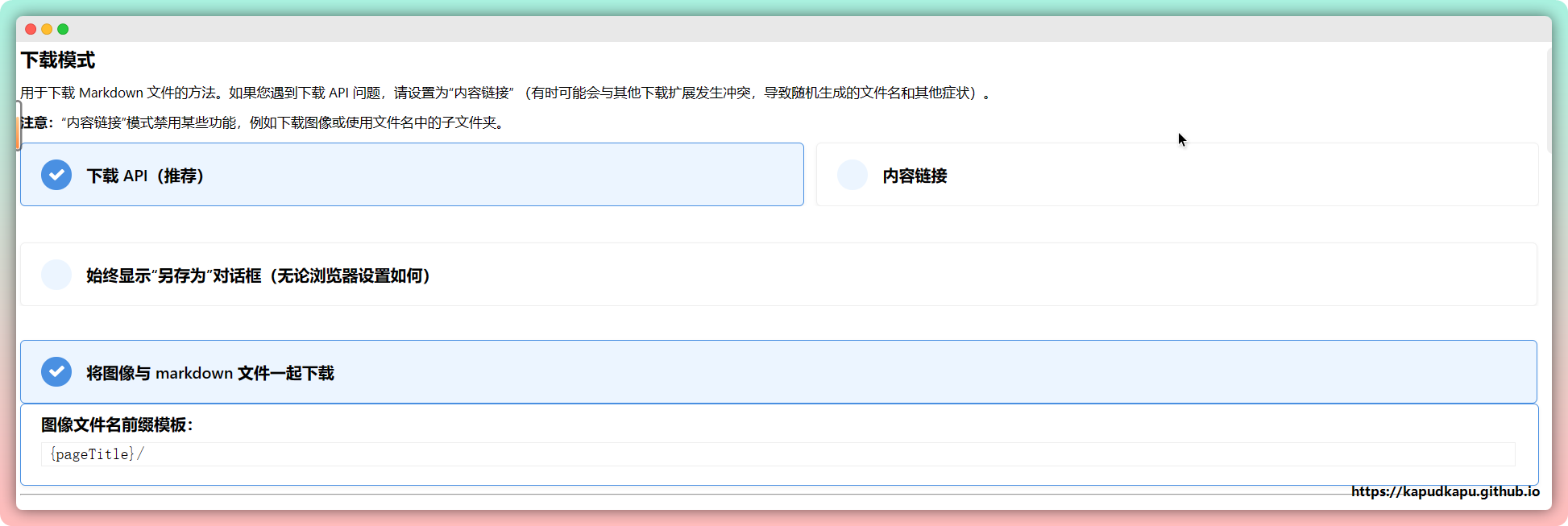Enable 始终显示“另存为”对话框 via its label
The height and width of the screenshot is (526, 1568).
258,275
